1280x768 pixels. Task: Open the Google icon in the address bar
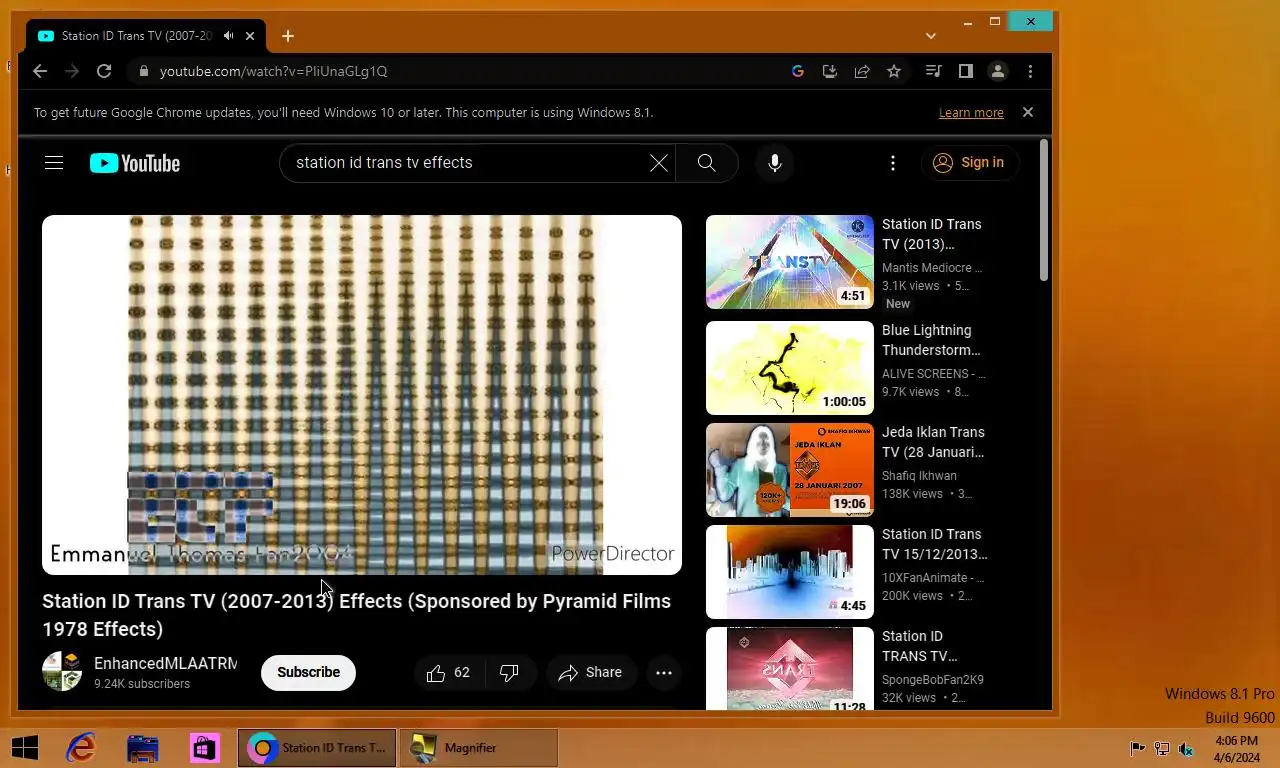(798, 71)
